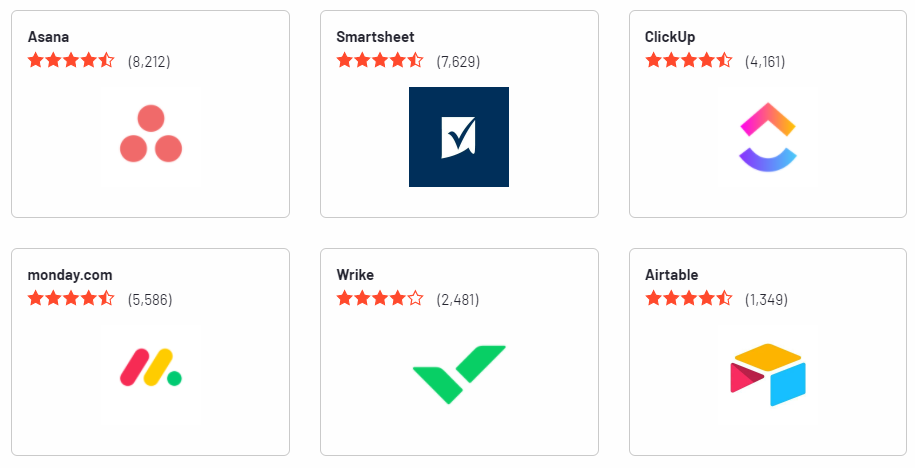
Task: Select the ClickUp product name
Action: point(670,37)
